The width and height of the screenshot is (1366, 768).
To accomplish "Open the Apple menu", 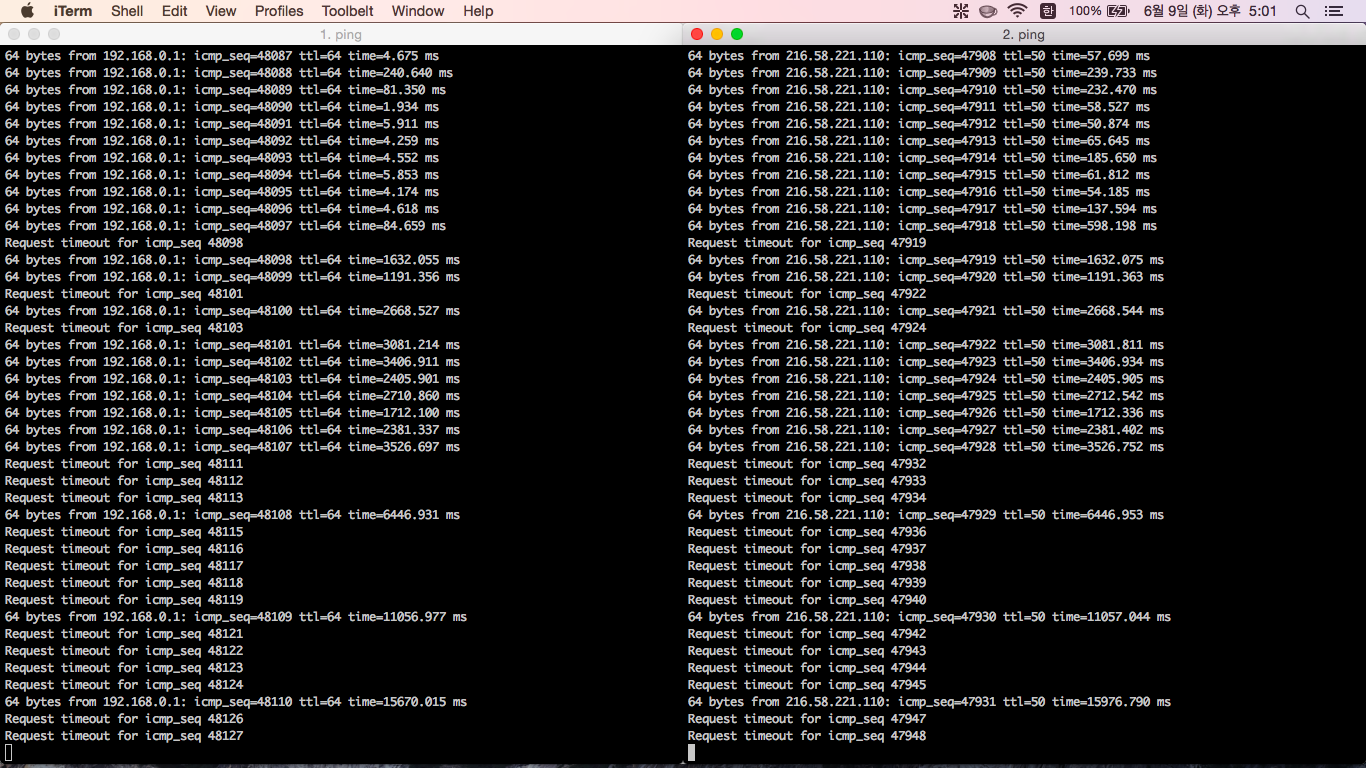I will tap(27, 11).
